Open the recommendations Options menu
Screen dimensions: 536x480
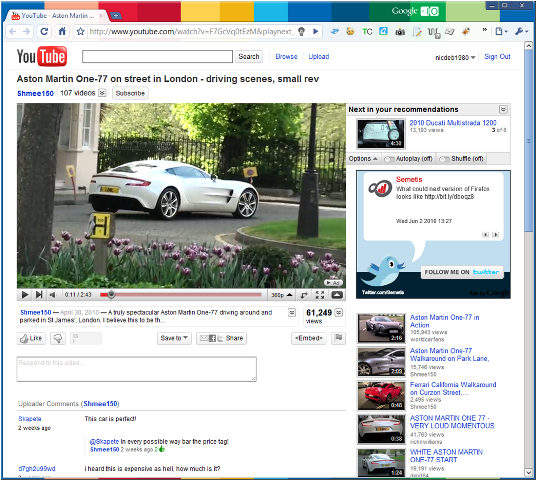363,159
